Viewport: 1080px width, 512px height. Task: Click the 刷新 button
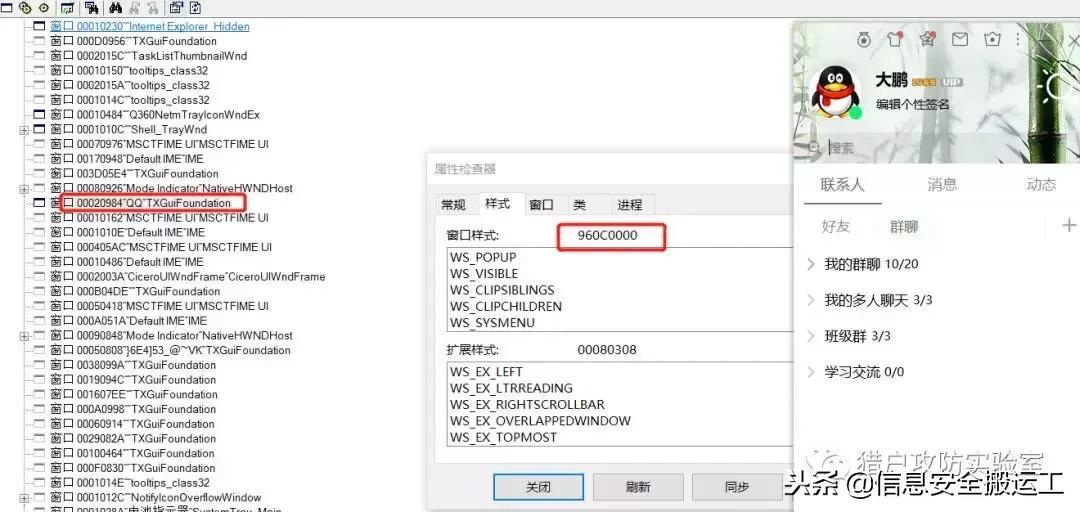tap(638, 487)
